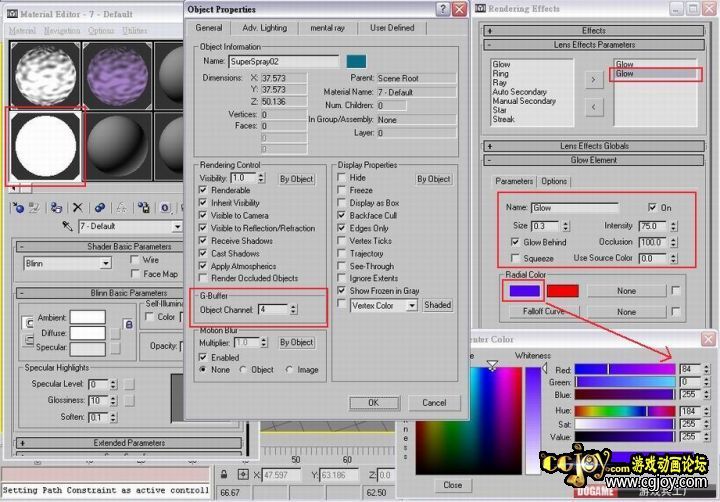Expand the Effects rollout
720x502 pixels.
point(594,31)
